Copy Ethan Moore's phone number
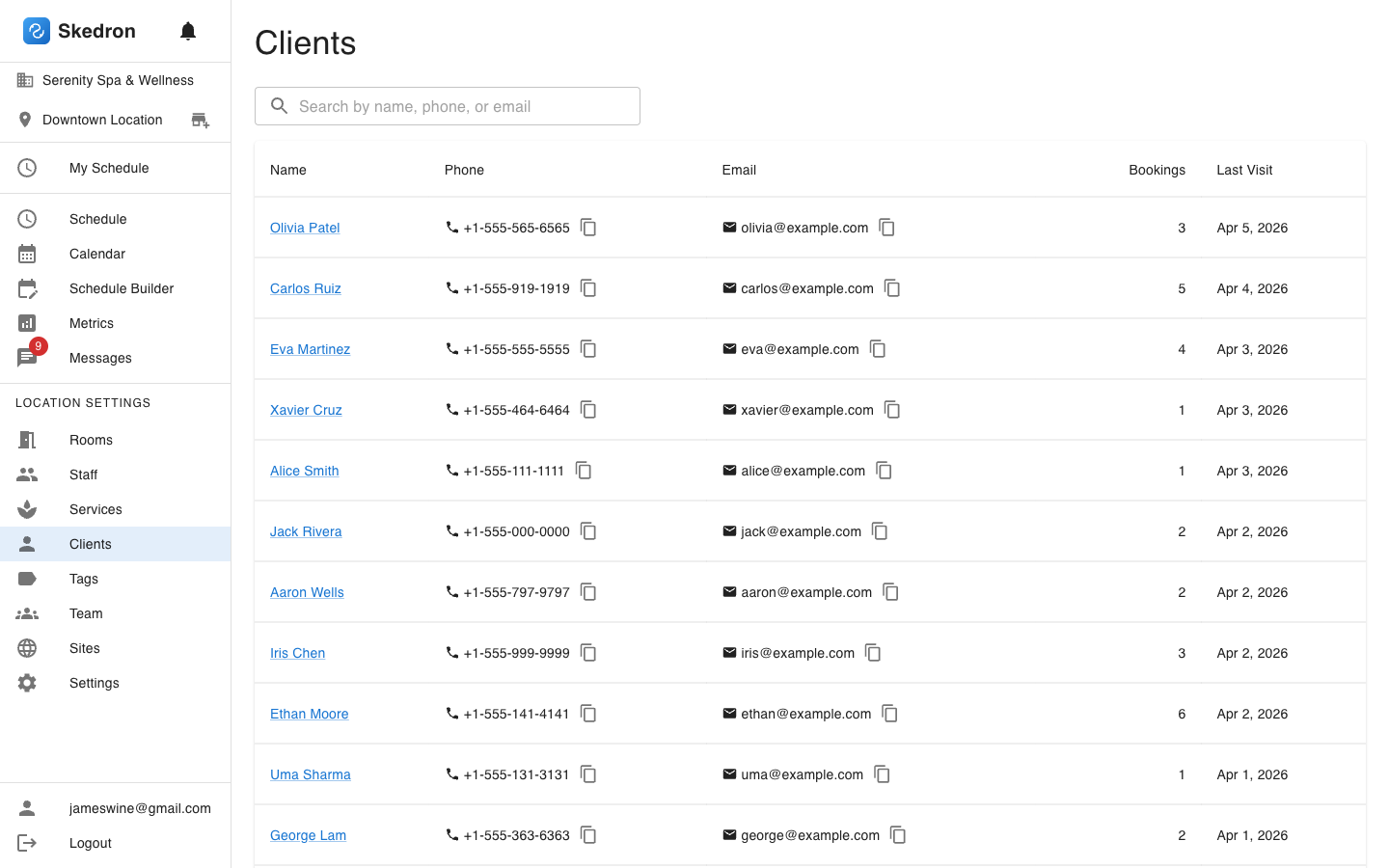 [588, 714]
